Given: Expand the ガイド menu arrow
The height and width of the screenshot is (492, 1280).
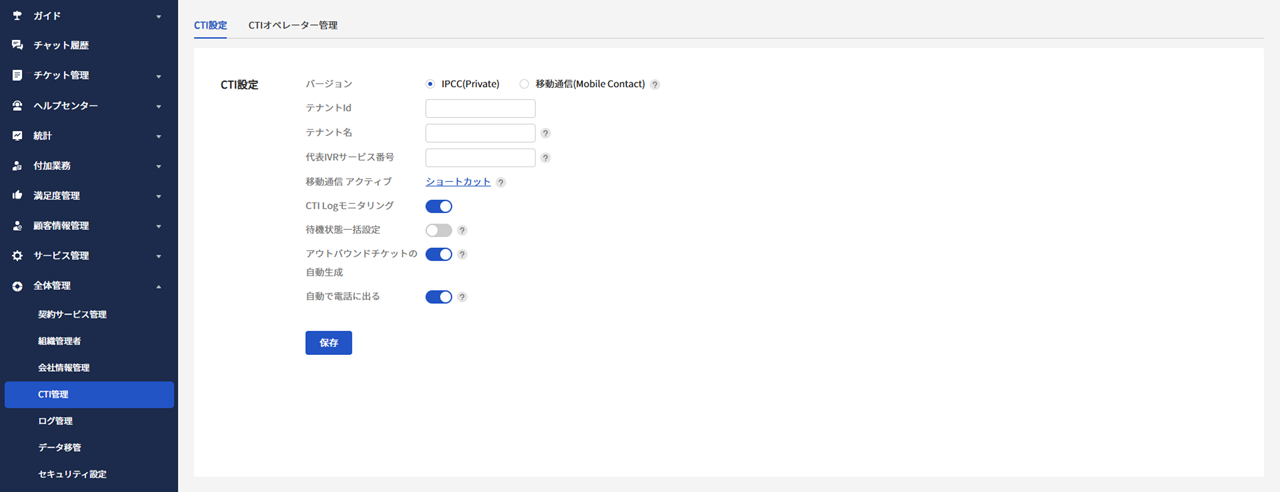Looking at the screenshot, I should (158, 17).
